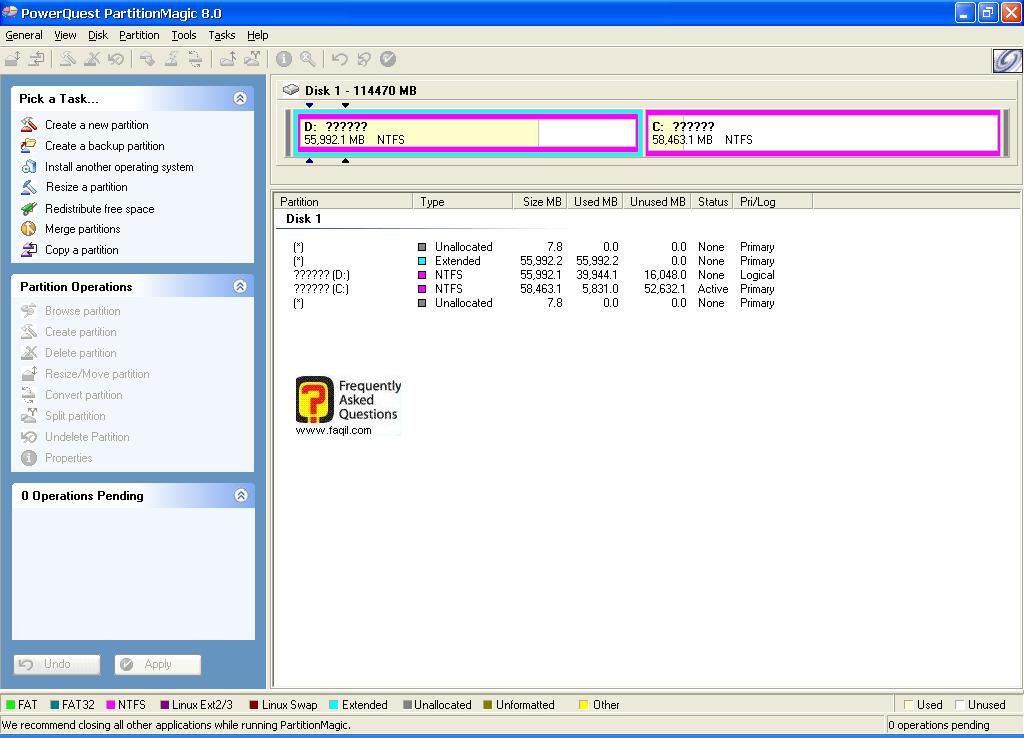Image resolution: width=1024 pixels, height=738 pixels.
Task: Click the Copy a partition icon
Action: click(29, 250)
